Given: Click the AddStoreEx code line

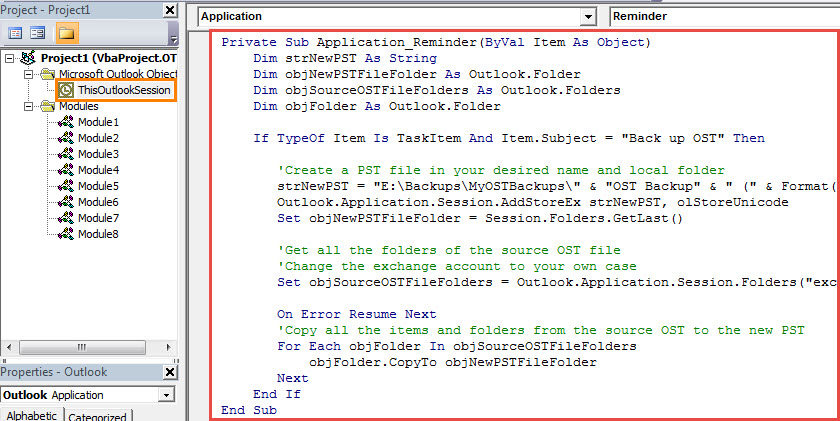Looking at the screenshot, I should tap(533, 202).
